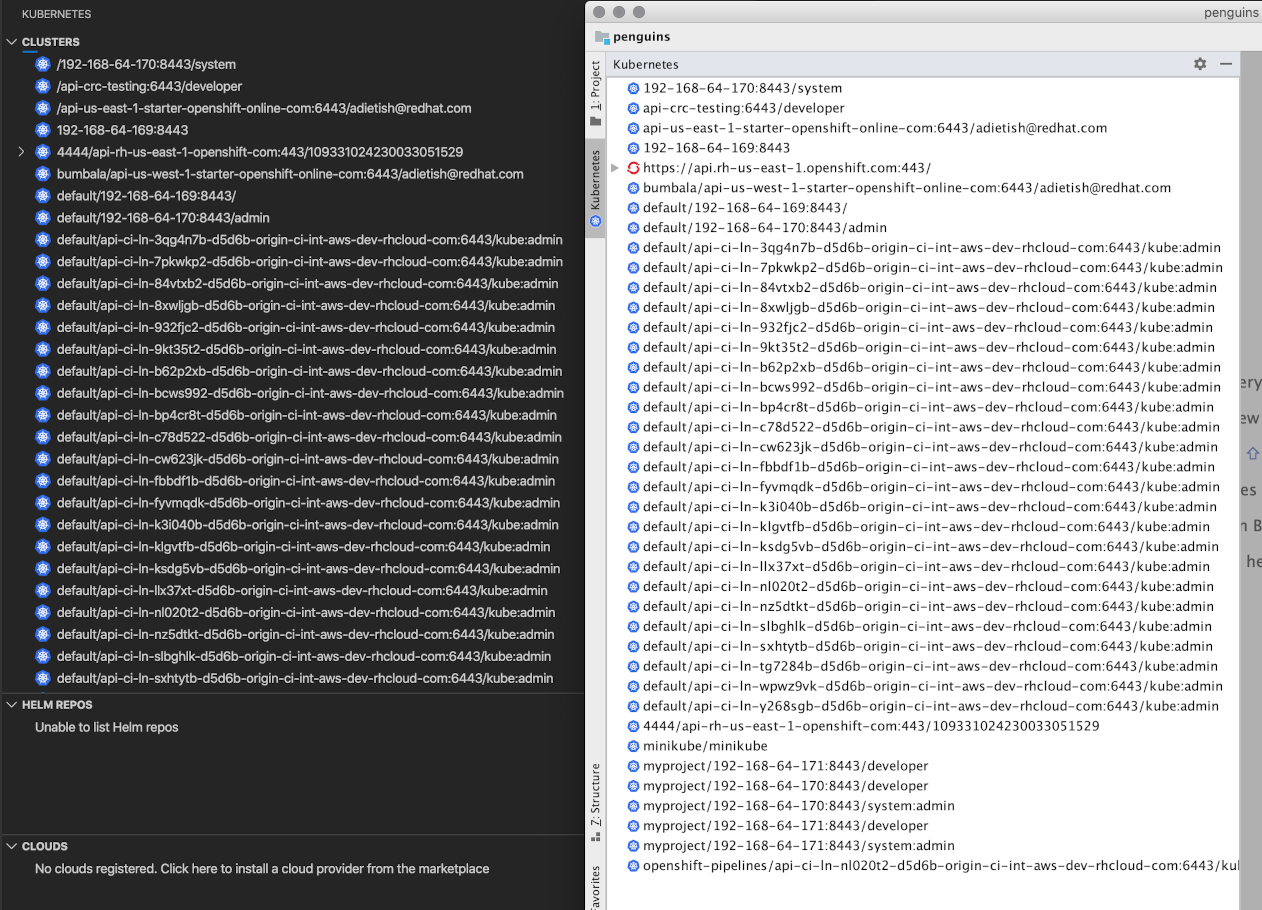
Task: Select default/api-ci-ln-932fjc2 cluster in VS Code
Action: click(x=306, y=328)
